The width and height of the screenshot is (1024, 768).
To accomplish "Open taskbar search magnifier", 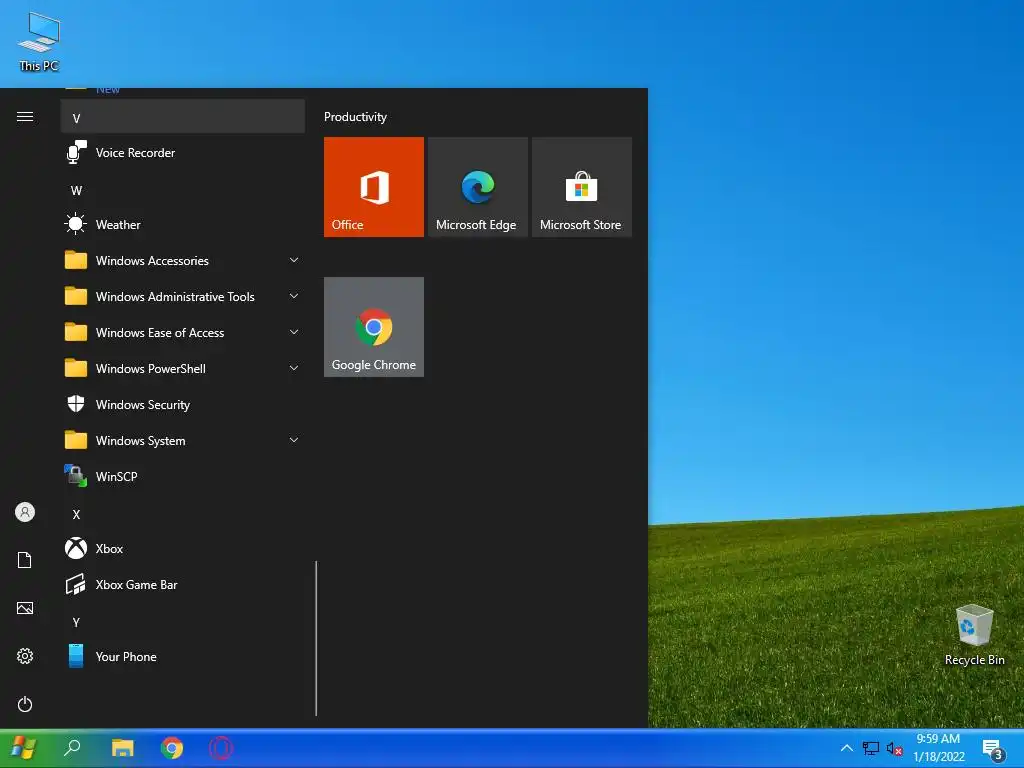I will point(72,748).
